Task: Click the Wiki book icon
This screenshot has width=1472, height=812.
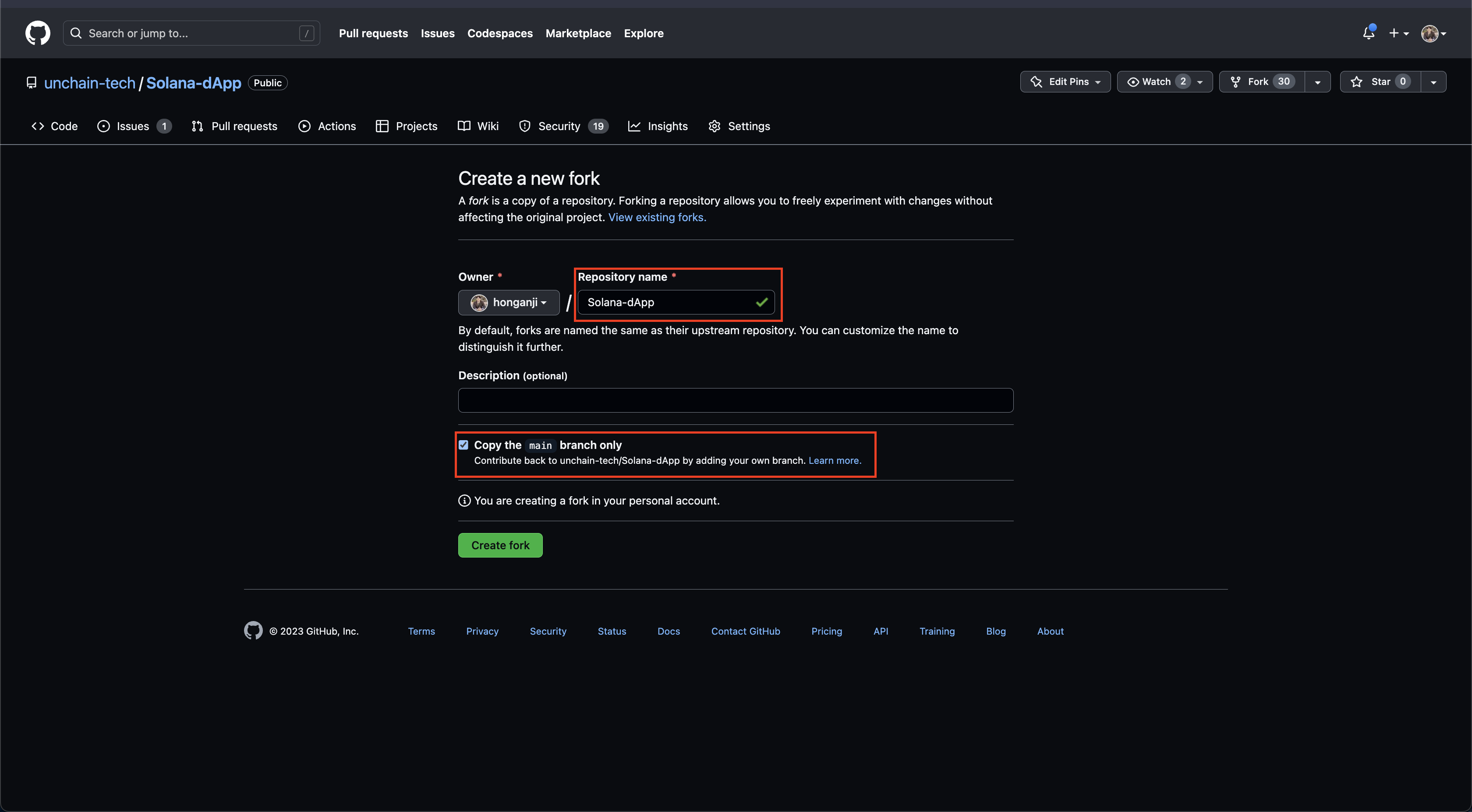Action: pos(464,126)
